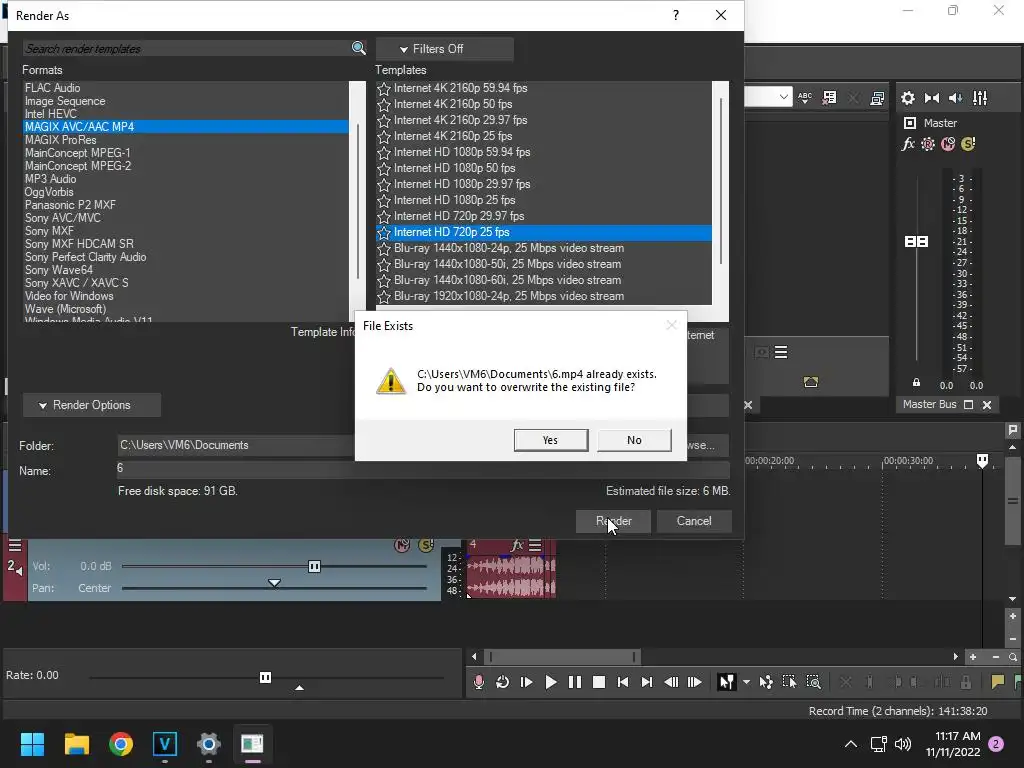The image size is (1024, 768).
Task: Favorite star for Blu-ray 1920x1080-24p template
Action: coord(384,296)
